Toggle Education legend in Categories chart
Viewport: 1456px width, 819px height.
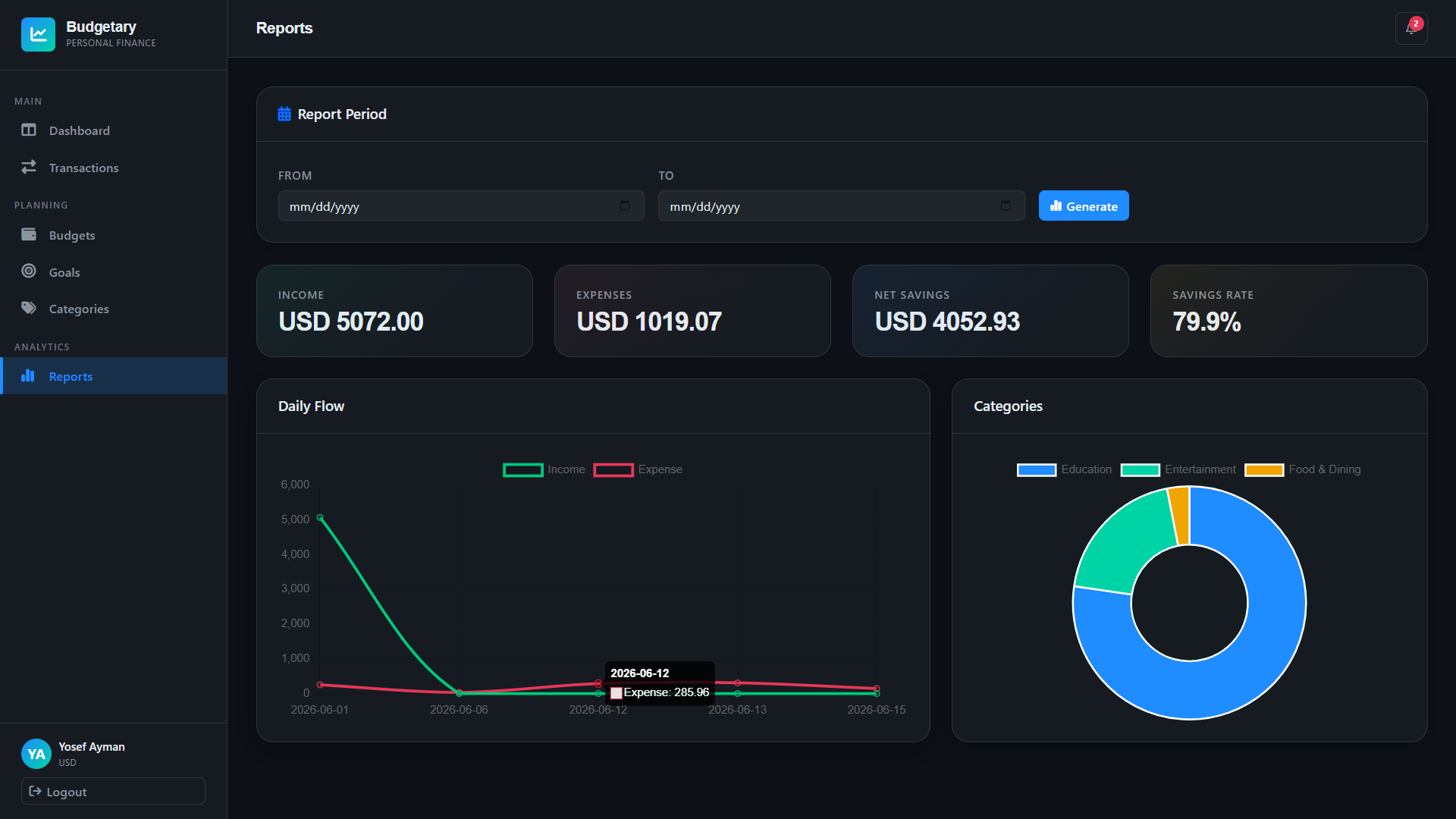pyautogui.click(x=1064, y=469)
